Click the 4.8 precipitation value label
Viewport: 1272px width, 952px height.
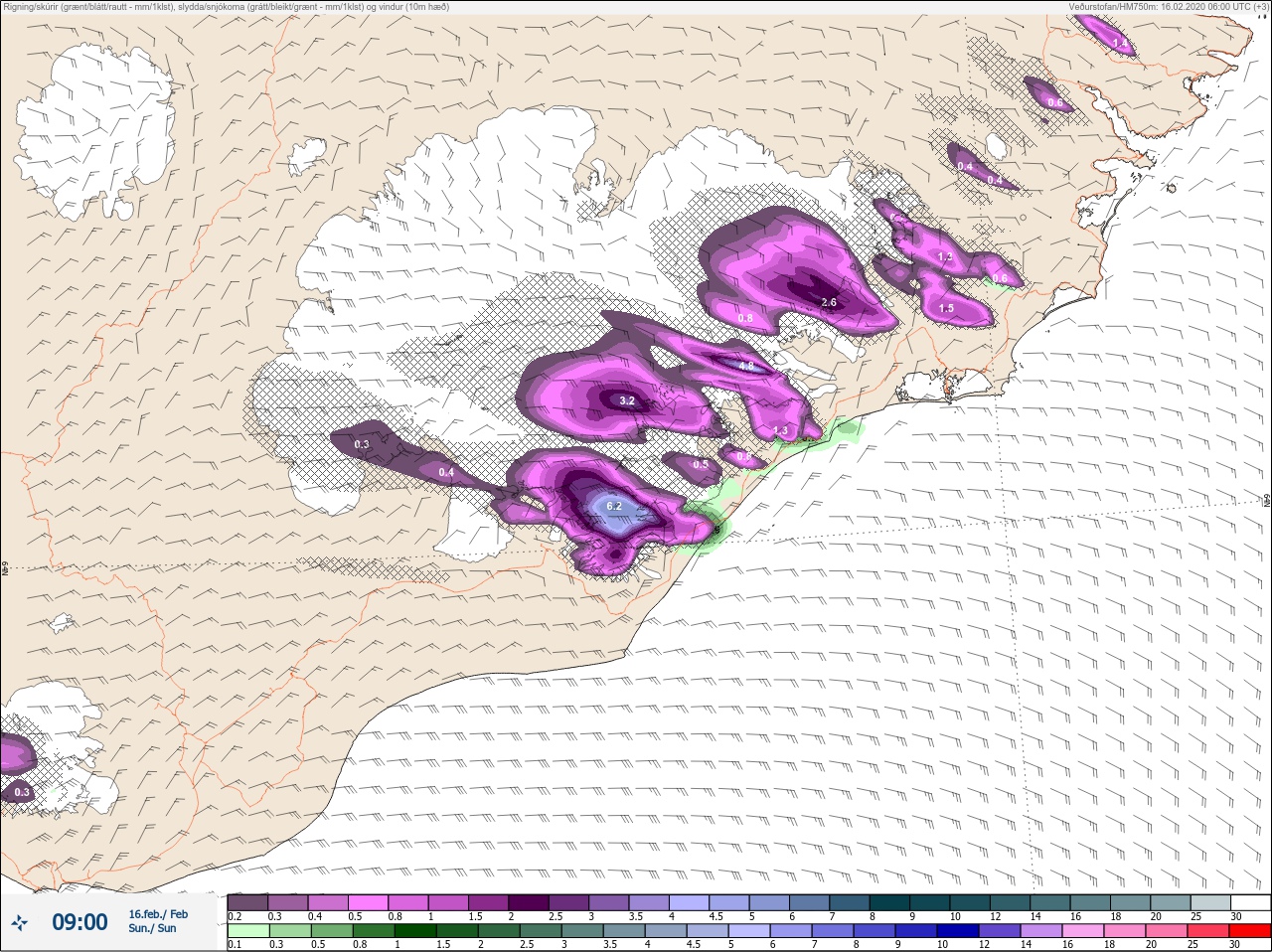pos(746,366)
